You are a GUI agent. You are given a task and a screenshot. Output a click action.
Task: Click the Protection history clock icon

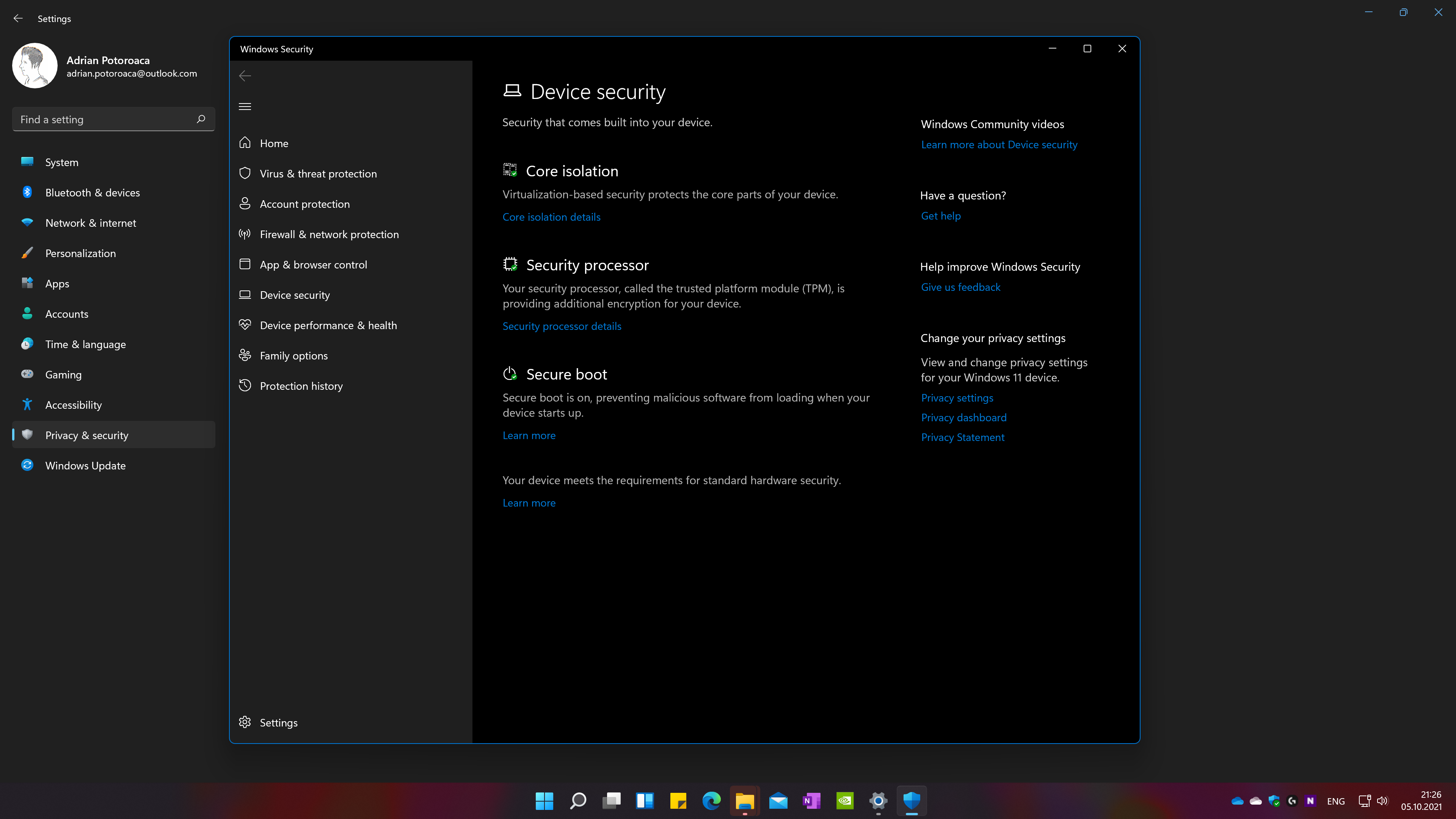pyautogui.click(x=245, y=386)
